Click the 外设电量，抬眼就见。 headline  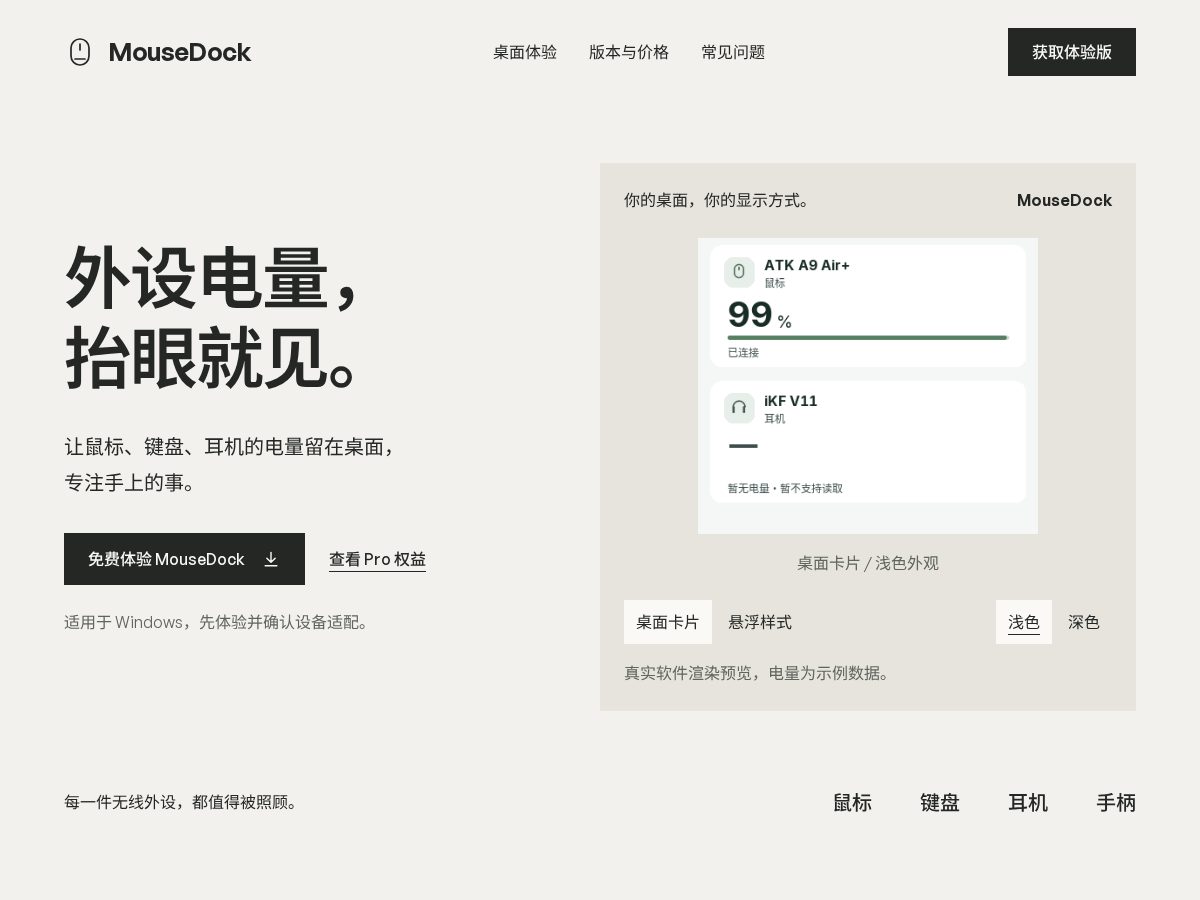[x=214, y=317]
